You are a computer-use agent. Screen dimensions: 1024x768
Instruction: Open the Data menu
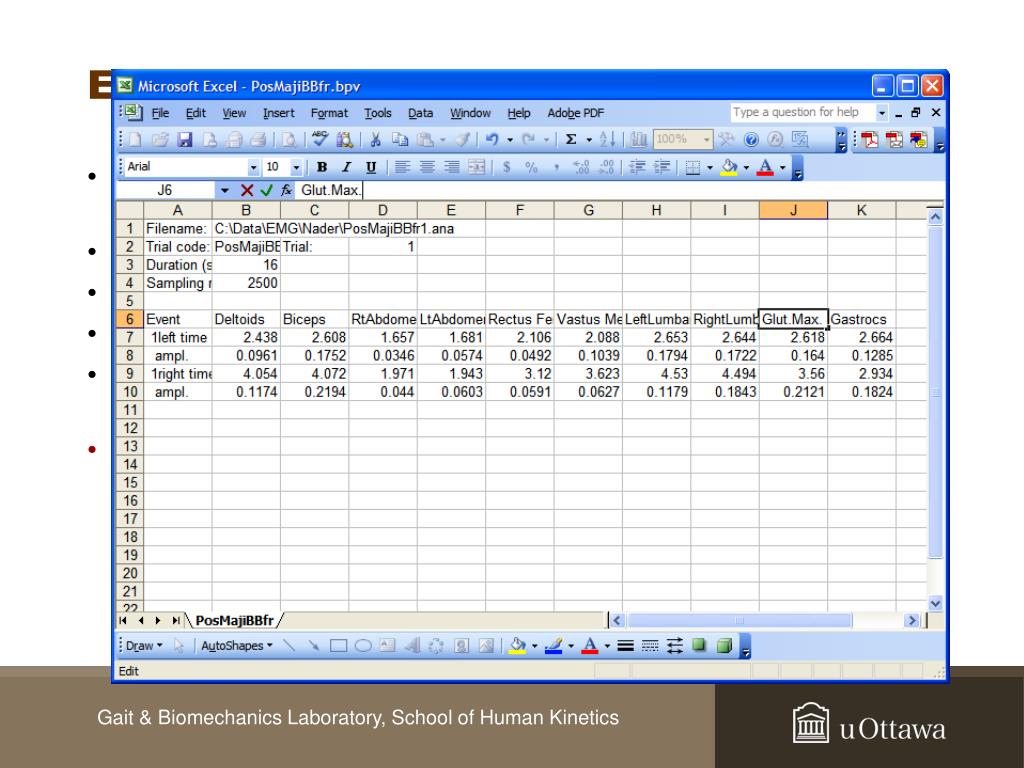coord(420,113)
